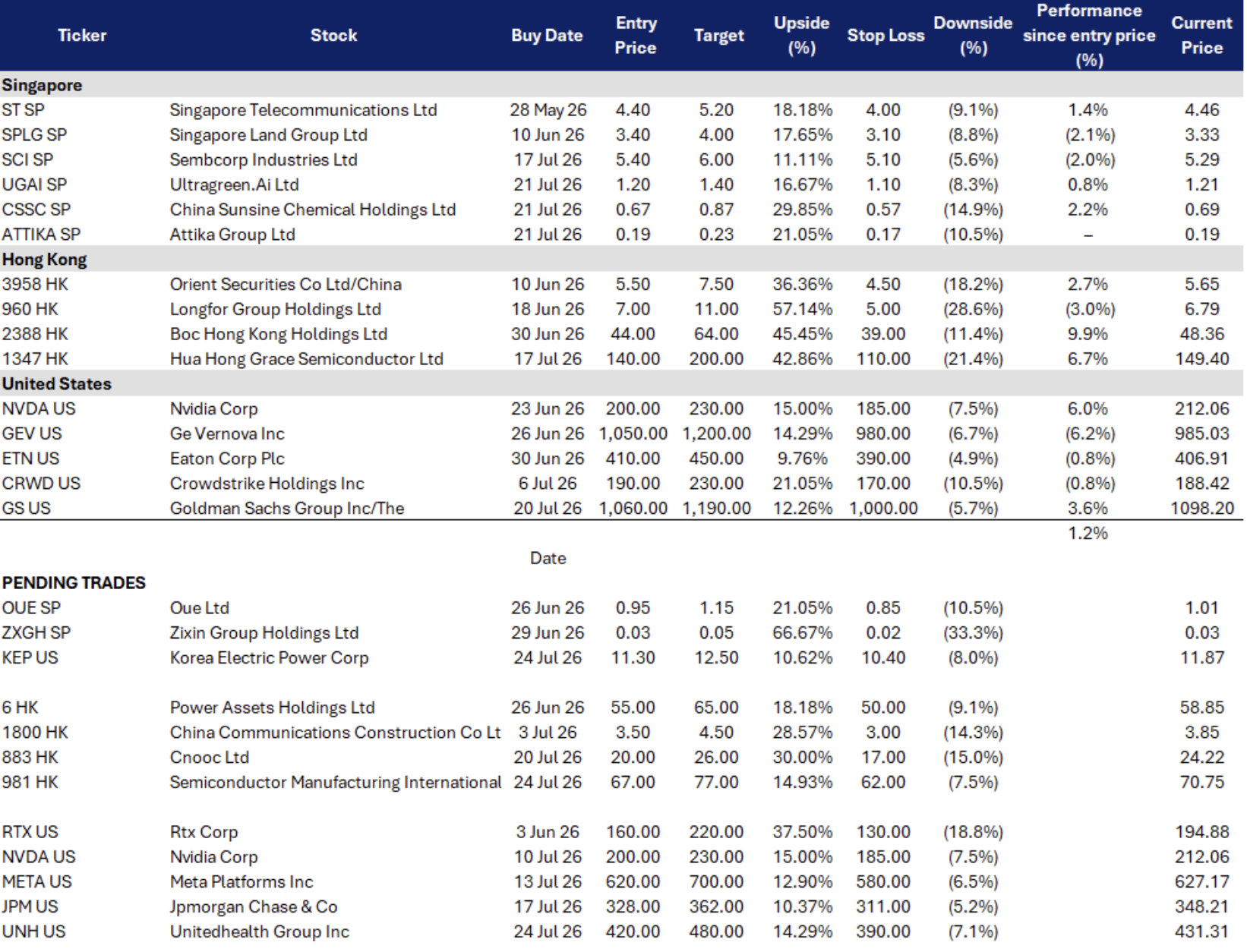The width and height of the screenshot is (1247, 952).
Task: Click buy date 28 May 26
Action: [x=548, y=110]
